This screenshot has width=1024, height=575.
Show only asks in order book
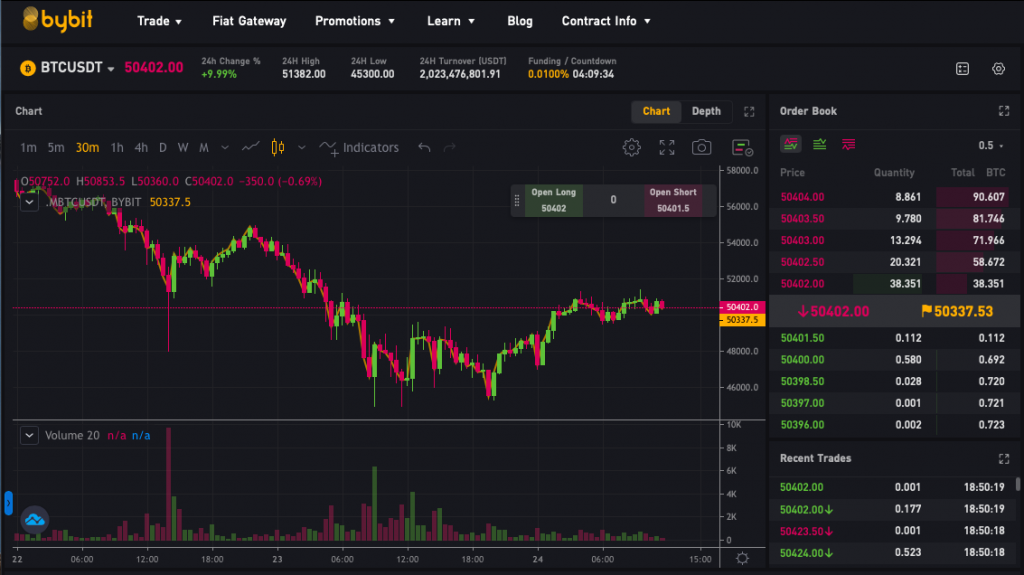pyautogui.click(x=848, y=144)
